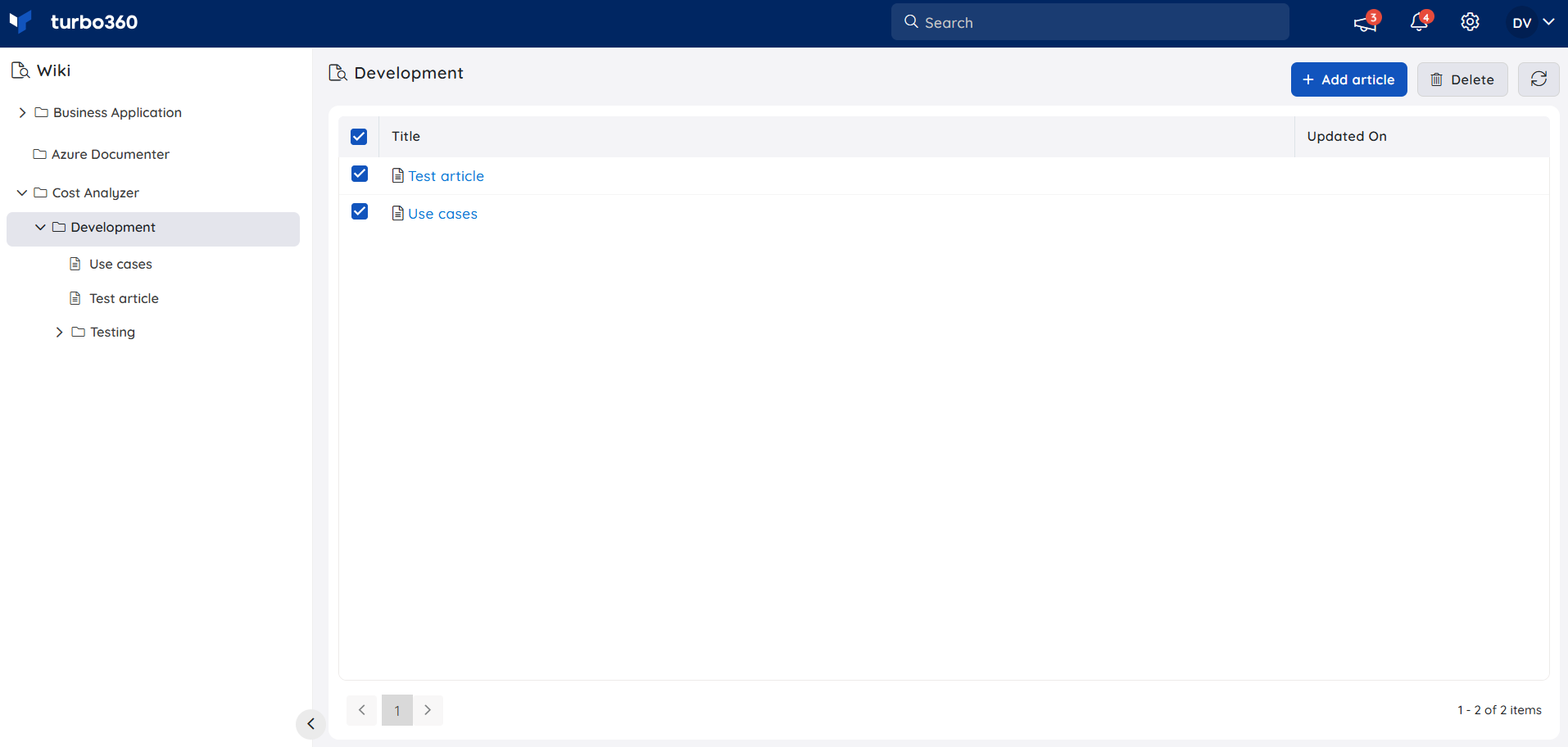Uncheck the Use cases row checkbox
1568x747 pixels.
(x=360, y=211)
